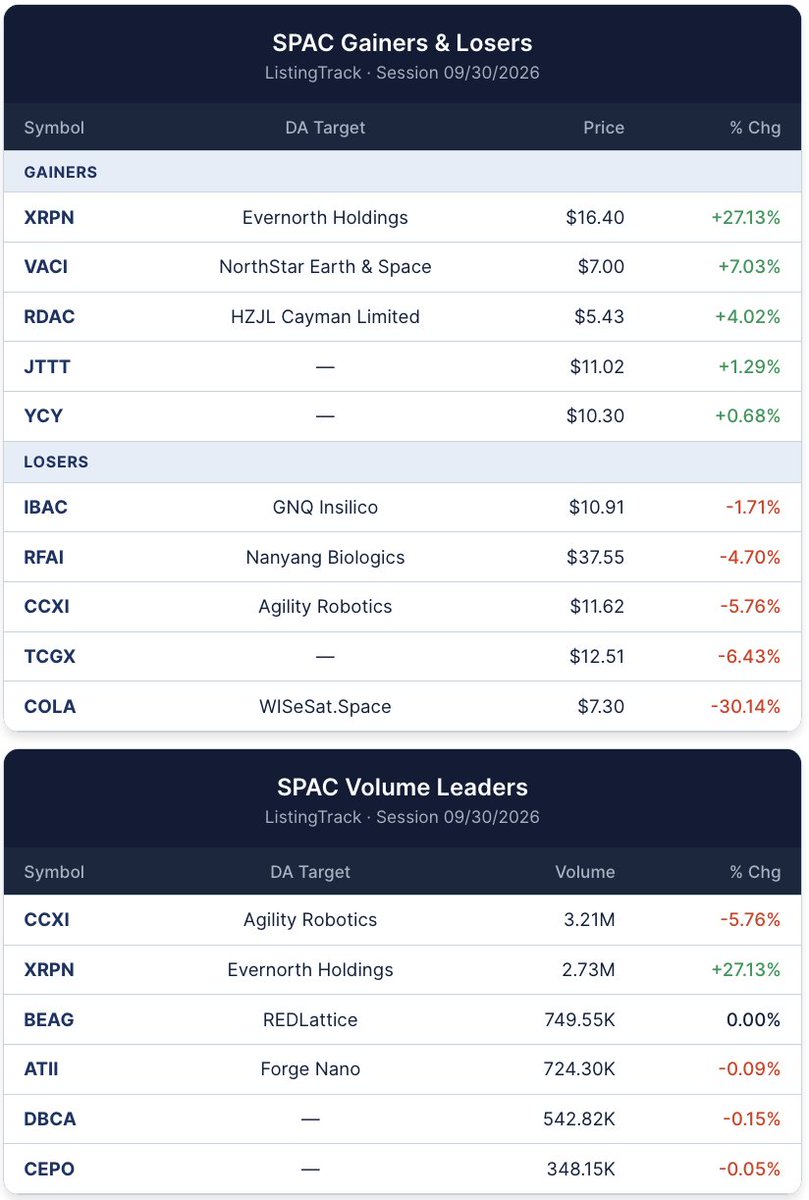This screenshot has height=1200, width=809.
Task: Open IBAC in the Losers section
Action: pos(46,507)
